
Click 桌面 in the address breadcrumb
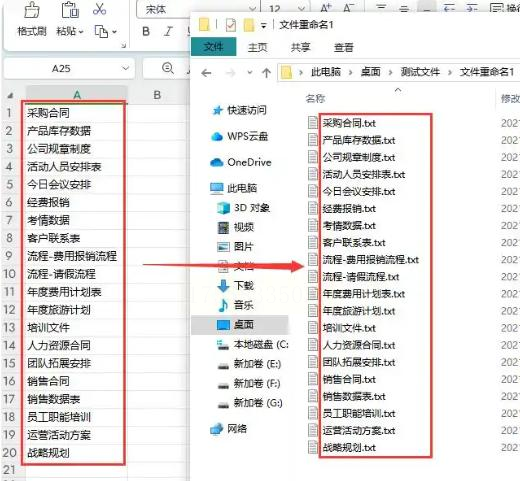[x=370, y=72]
